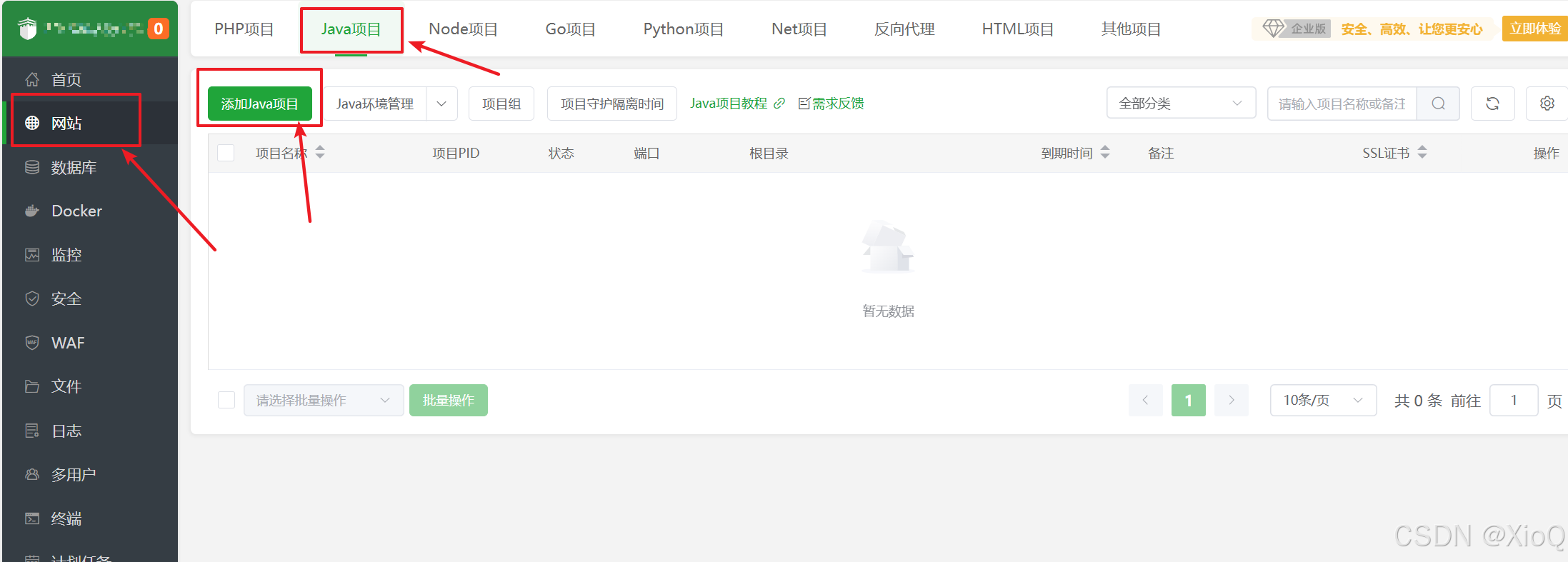
Task: Expand the Java环境管理 dropdown arrow
Action: (441, 104)
